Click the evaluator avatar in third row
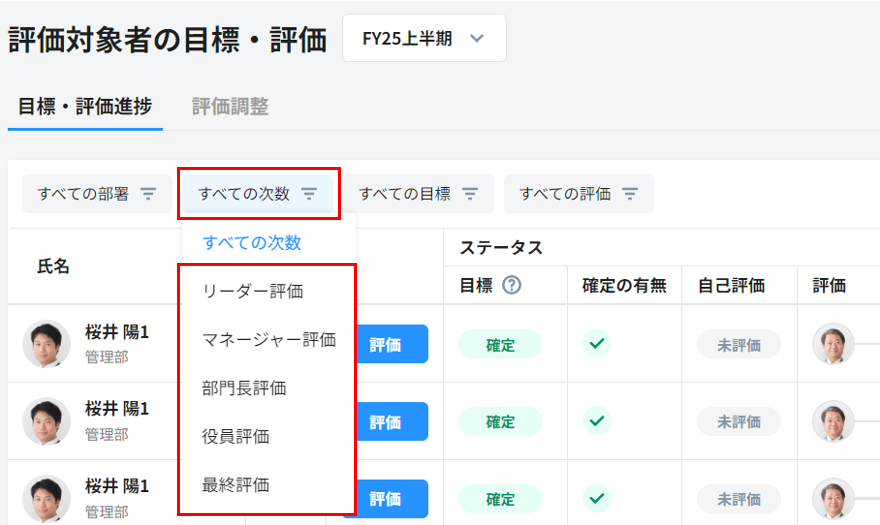880x525 pixels. [833, 498]
